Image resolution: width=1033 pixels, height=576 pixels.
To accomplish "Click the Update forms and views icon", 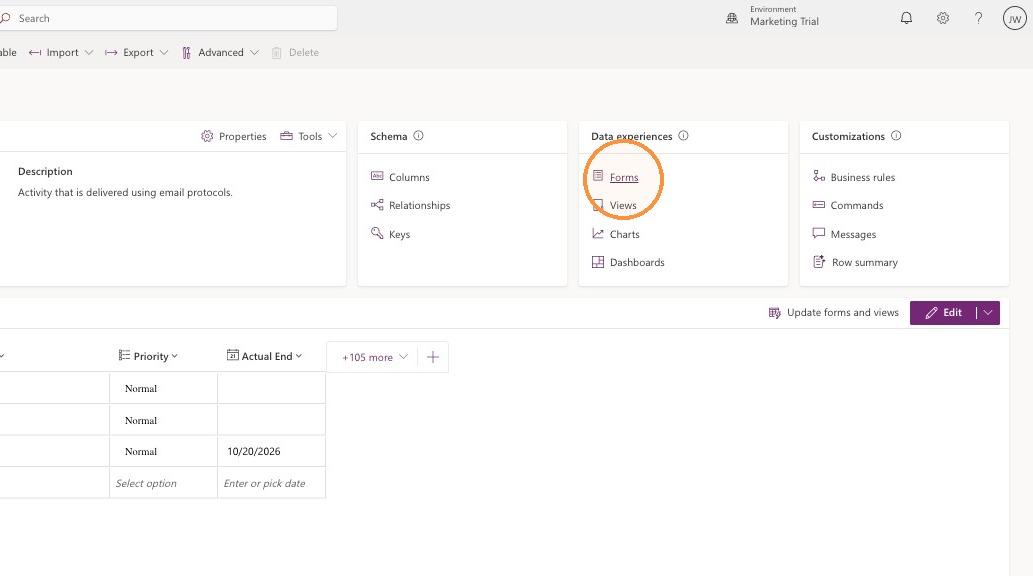I will click(775, 312).
